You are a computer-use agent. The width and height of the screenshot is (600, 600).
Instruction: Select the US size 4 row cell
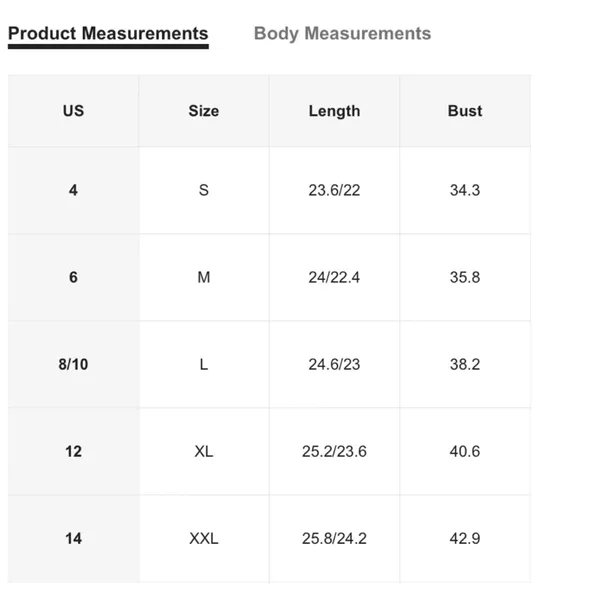coord(73,190)
